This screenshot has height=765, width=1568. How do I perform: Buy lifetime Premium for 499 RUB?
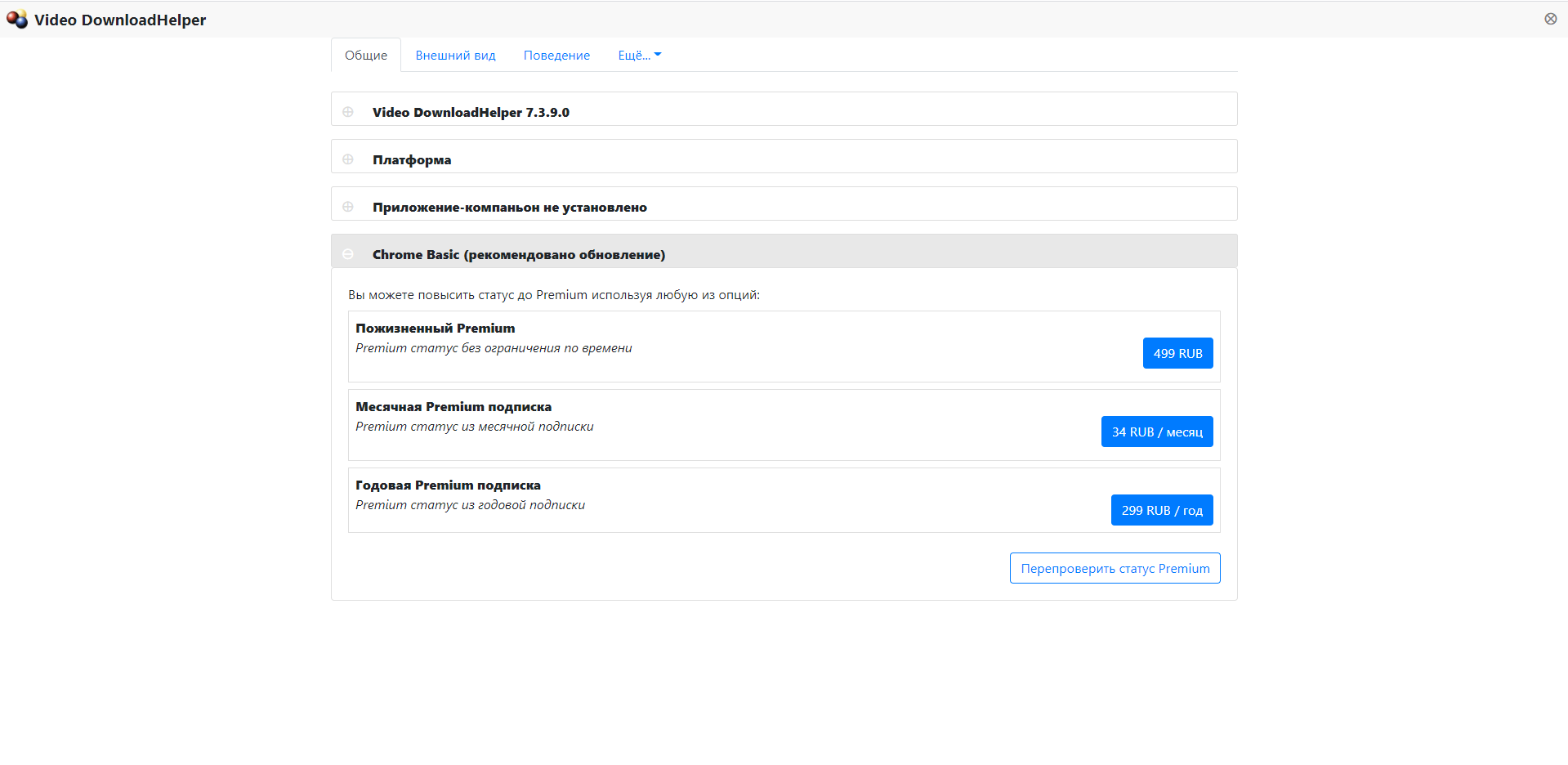(1177, 353)
